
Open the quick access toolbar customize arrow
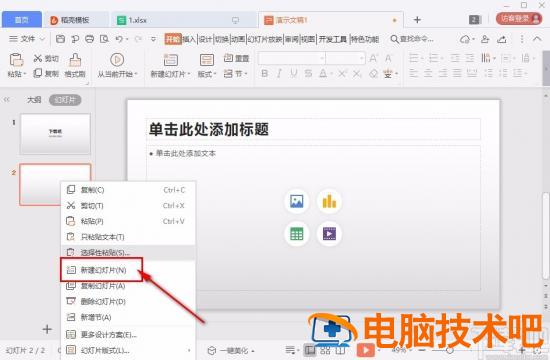click(x=153, y=39)
